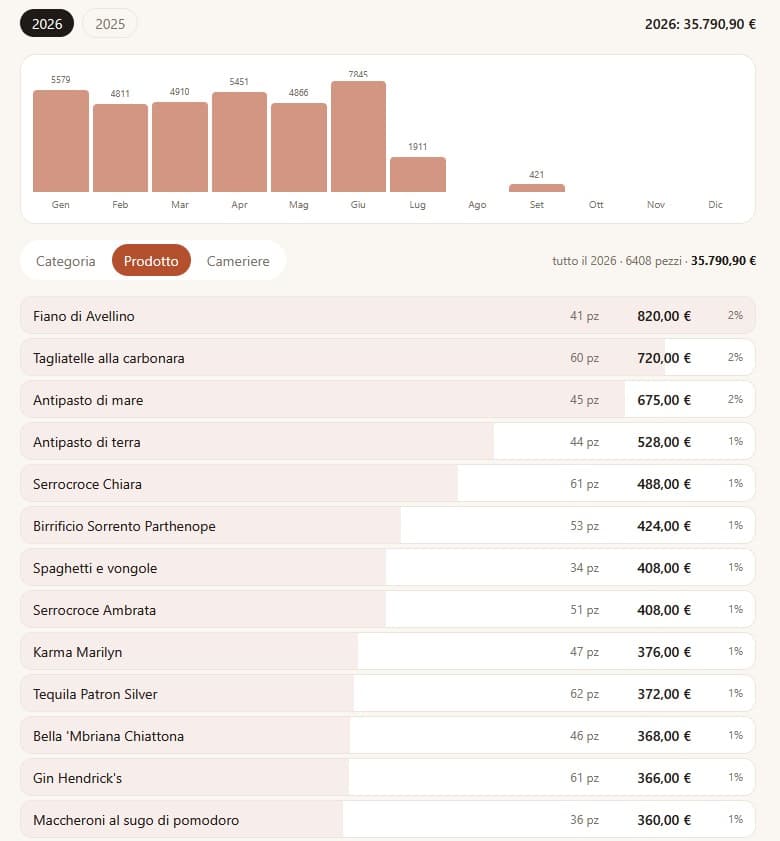
Task: Select the small Set bar in chart
Action: [537, 188]
